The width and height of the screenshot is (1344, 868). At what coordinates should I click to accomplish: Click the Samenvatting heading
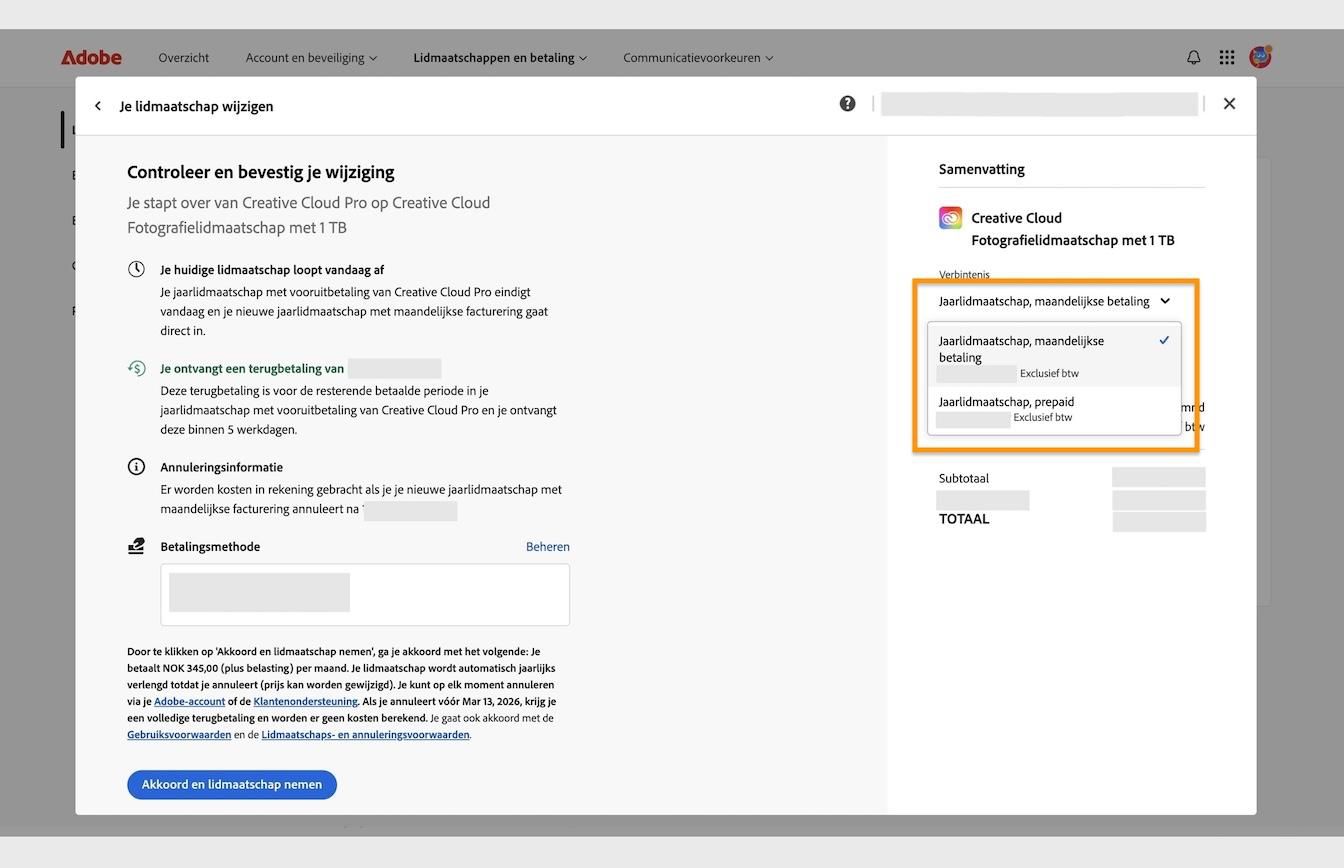982,170
